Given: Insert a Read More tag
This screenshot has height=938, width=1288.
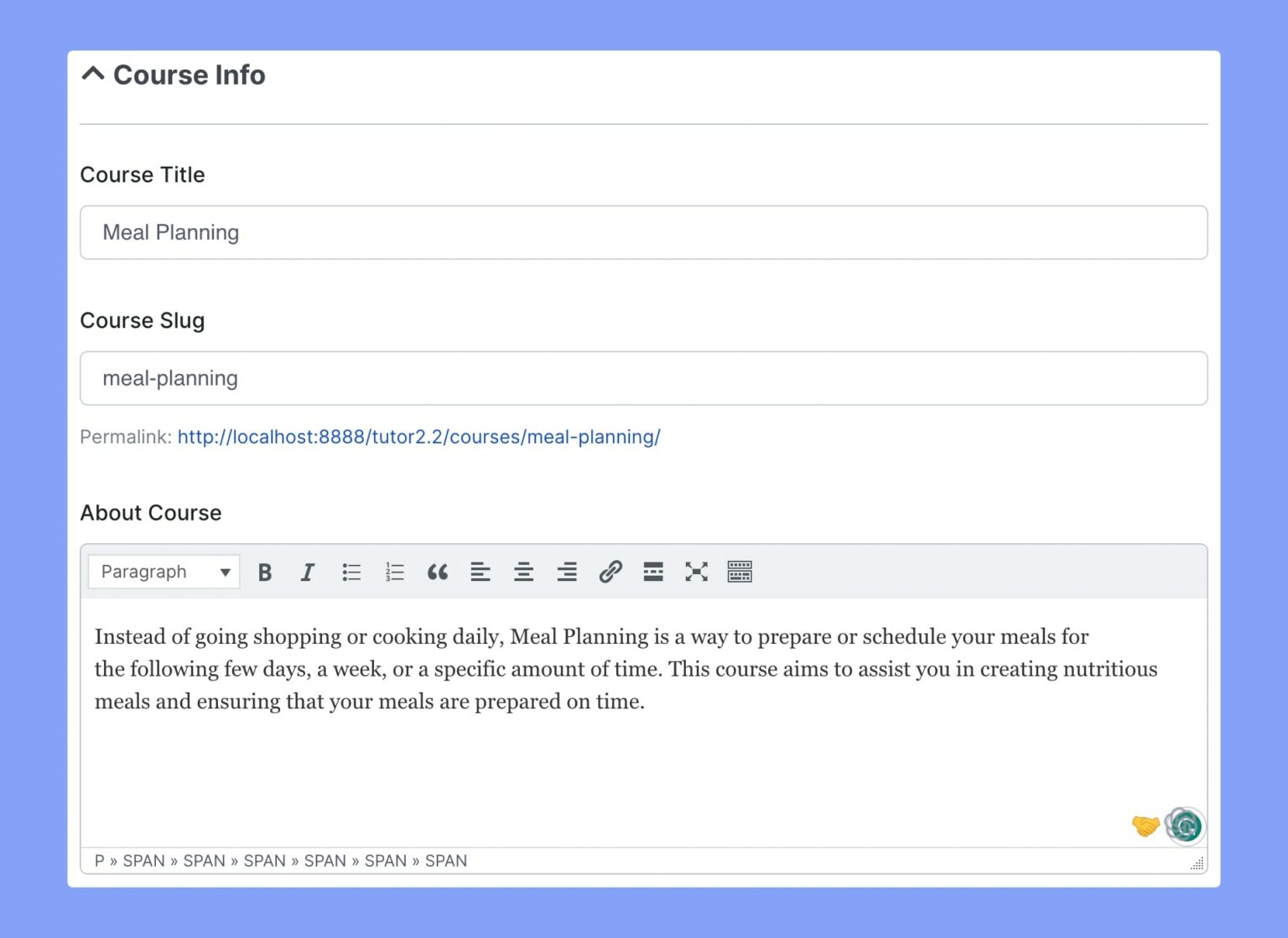Looking at the screenshot, I should (653, 572).
